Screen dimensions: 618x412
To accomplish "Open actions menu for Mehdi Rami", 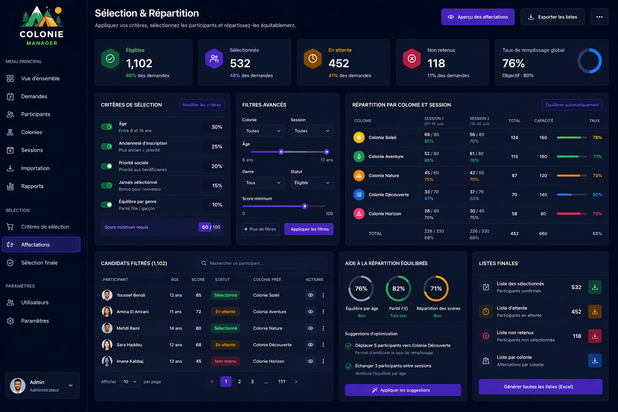I will click(323, 328).
